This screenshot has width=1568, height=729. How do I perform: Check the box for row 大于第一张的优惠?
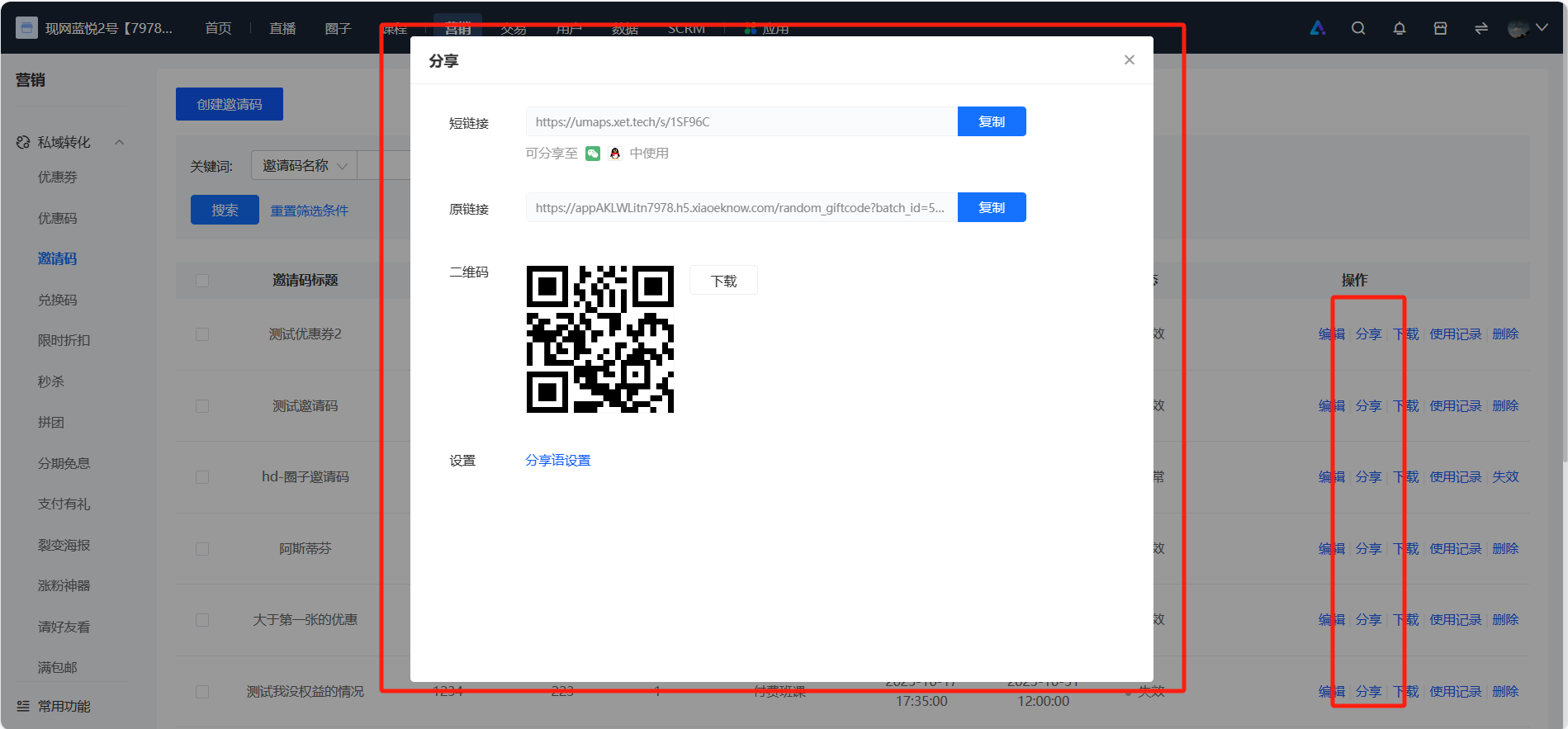point(202,620)
